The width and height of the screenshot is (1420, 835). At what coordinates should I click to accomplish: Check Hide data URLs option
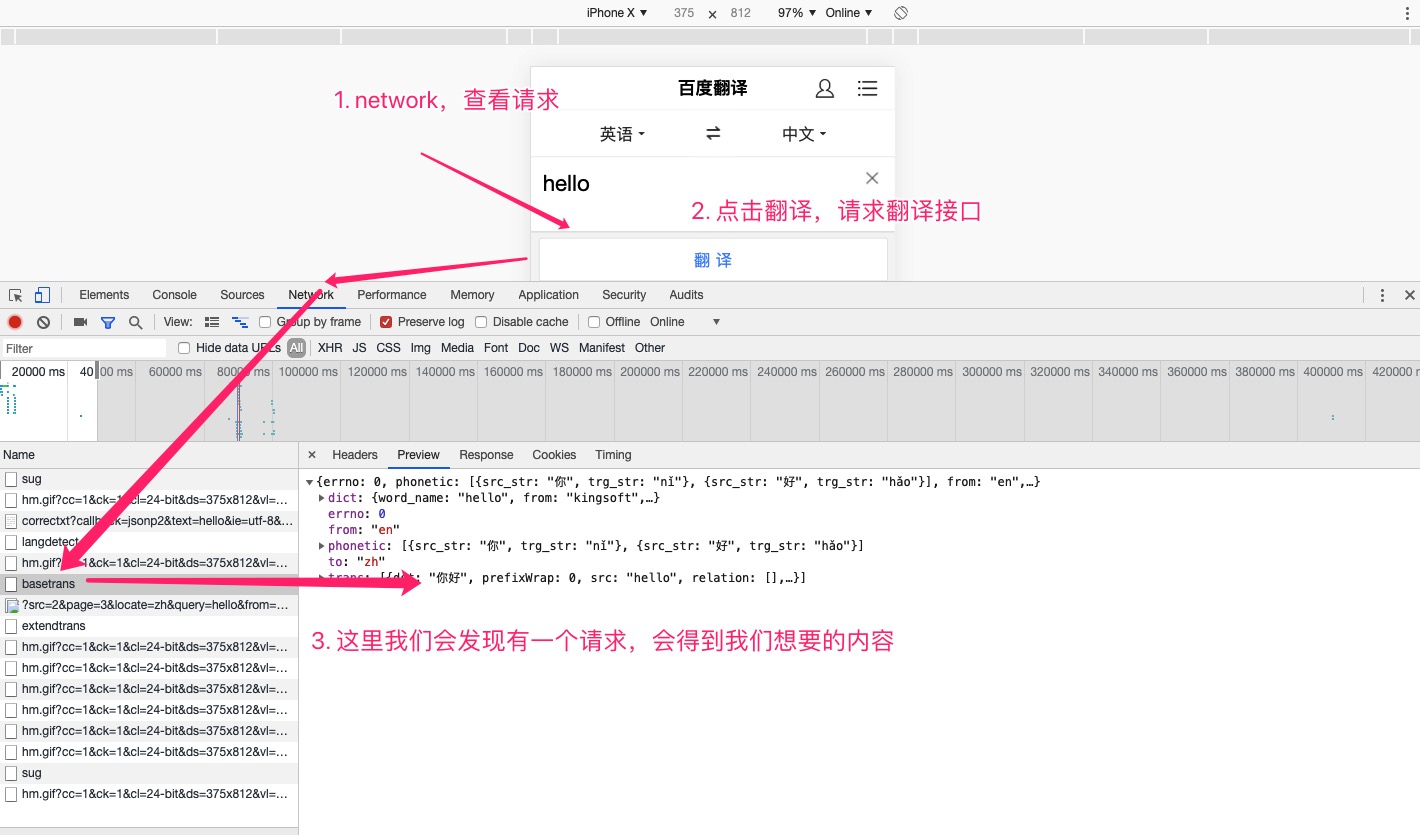point(184,348)
